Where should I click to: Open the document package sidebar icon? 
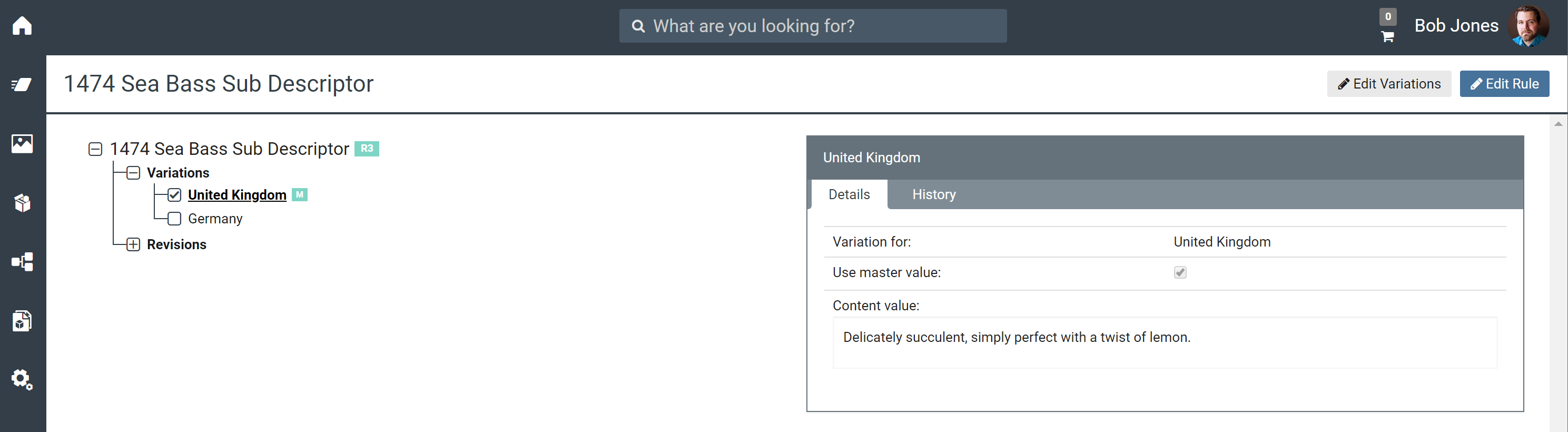click(23, 321)
